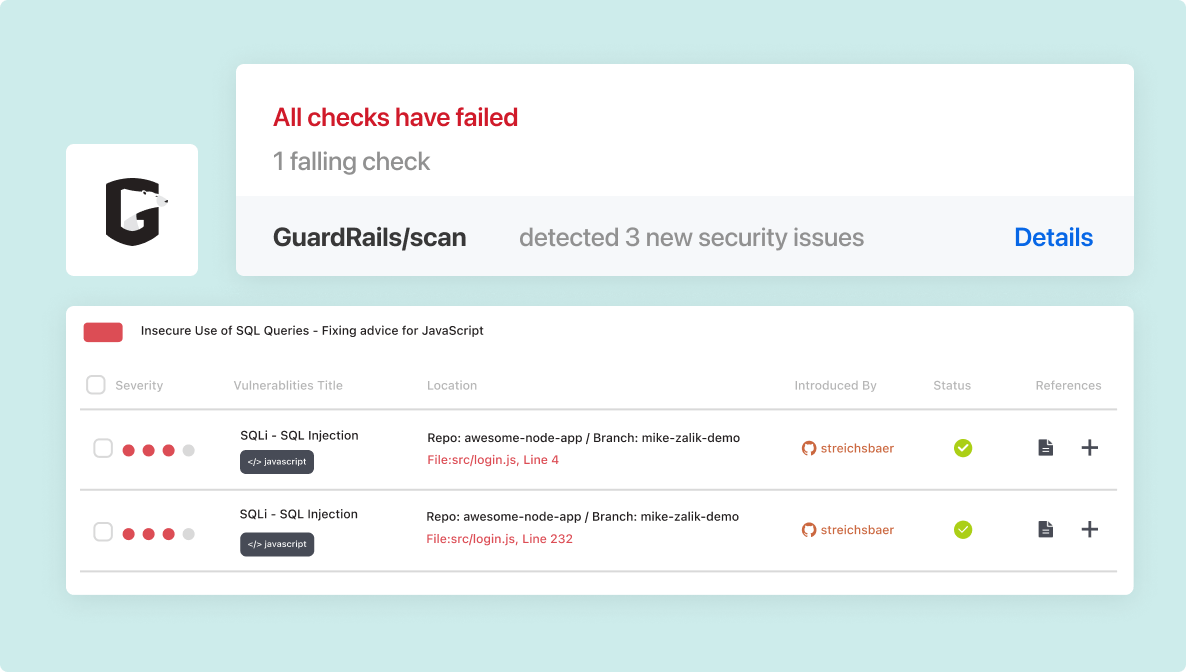Click GitHub icon beside second streichsbaer
Image resolution: width=1186 pixels, height=672 pixels.
point(809,530)
